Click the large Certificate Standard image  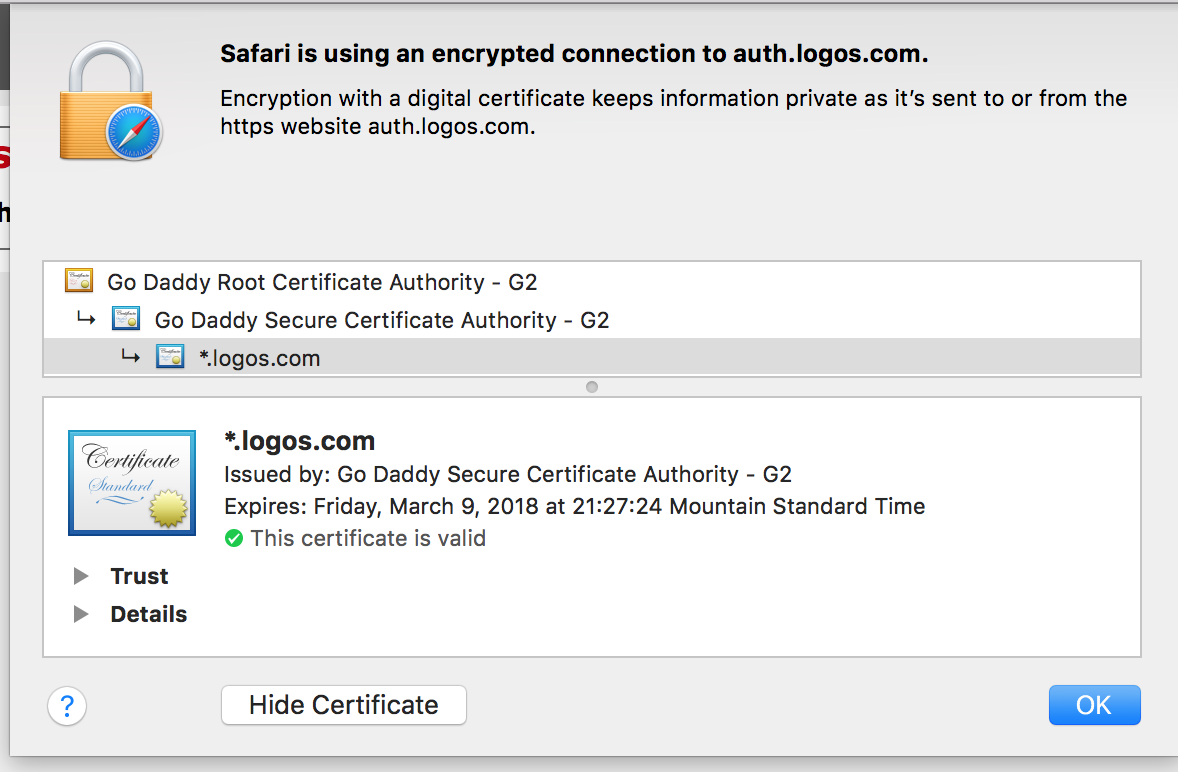click(x=132, y=483)
